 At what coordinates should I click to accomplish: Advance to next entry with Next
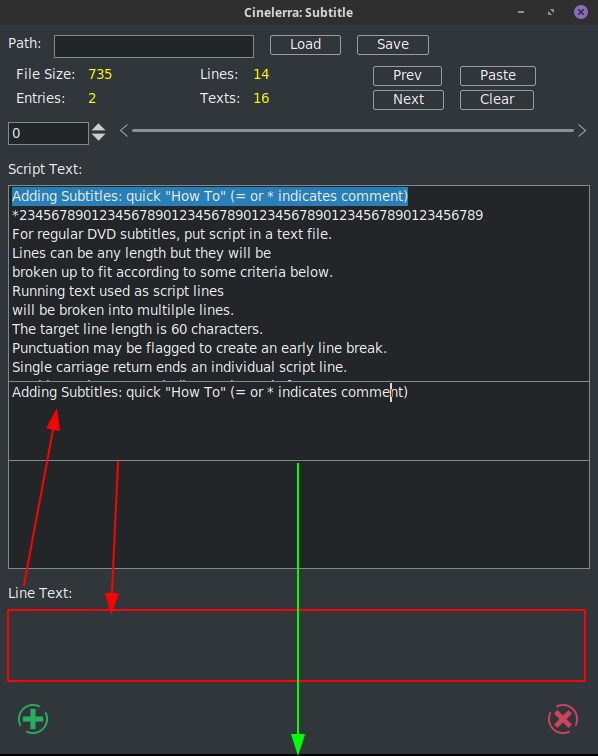408,100
